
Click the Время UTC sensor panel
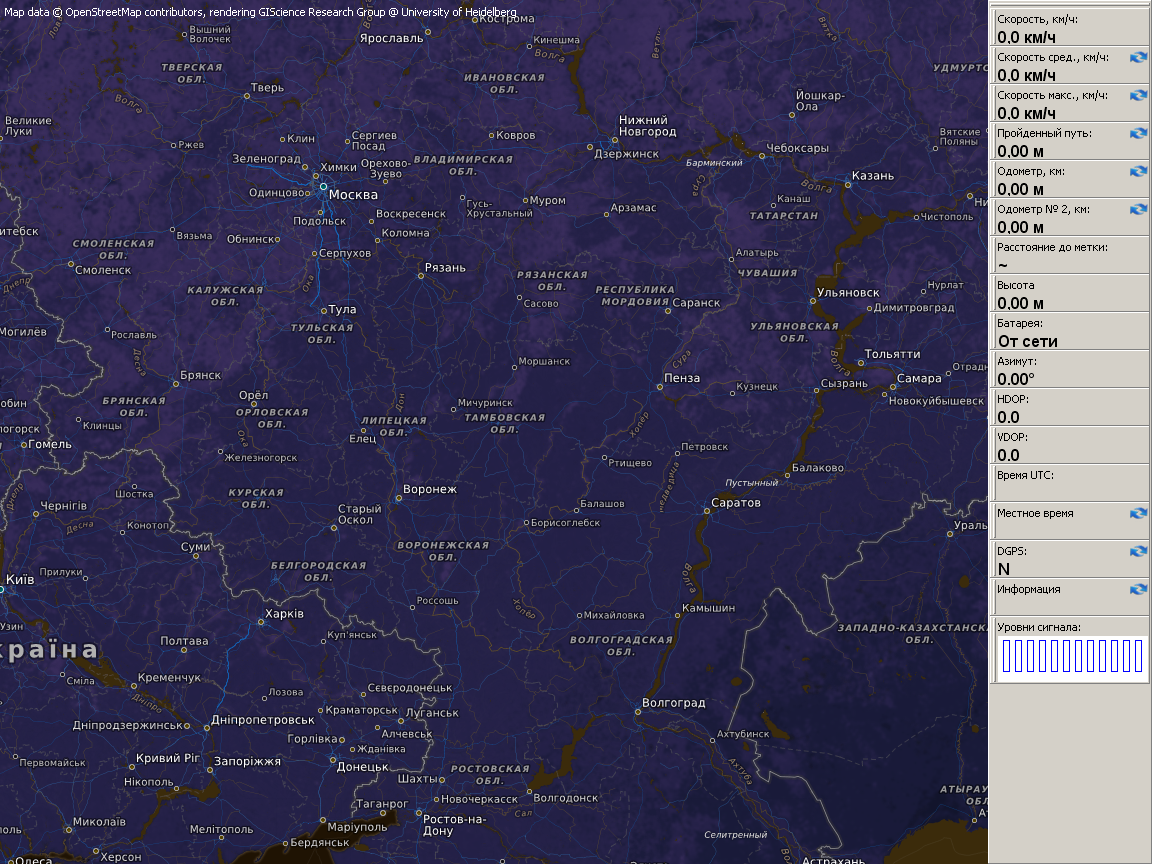click(1068, 483)
